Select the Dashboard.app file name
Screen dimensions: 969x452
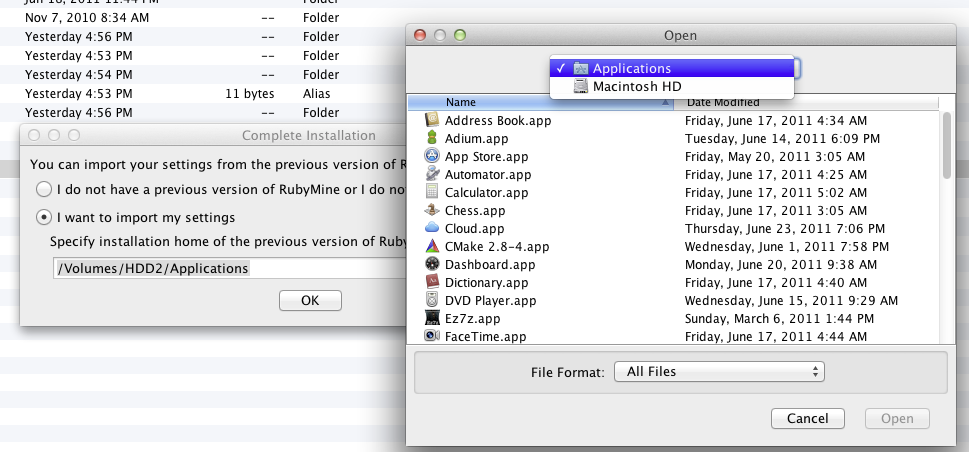[x=490, y=264]
